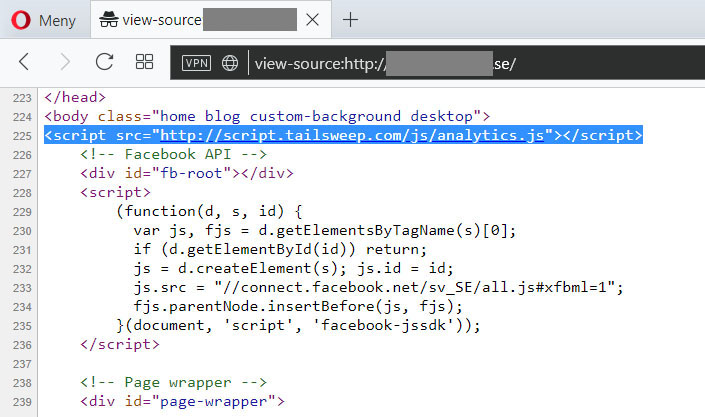Click the closing </script> tag on line 236
Viewport: 705px width, 417px height.
coord(120,345)
